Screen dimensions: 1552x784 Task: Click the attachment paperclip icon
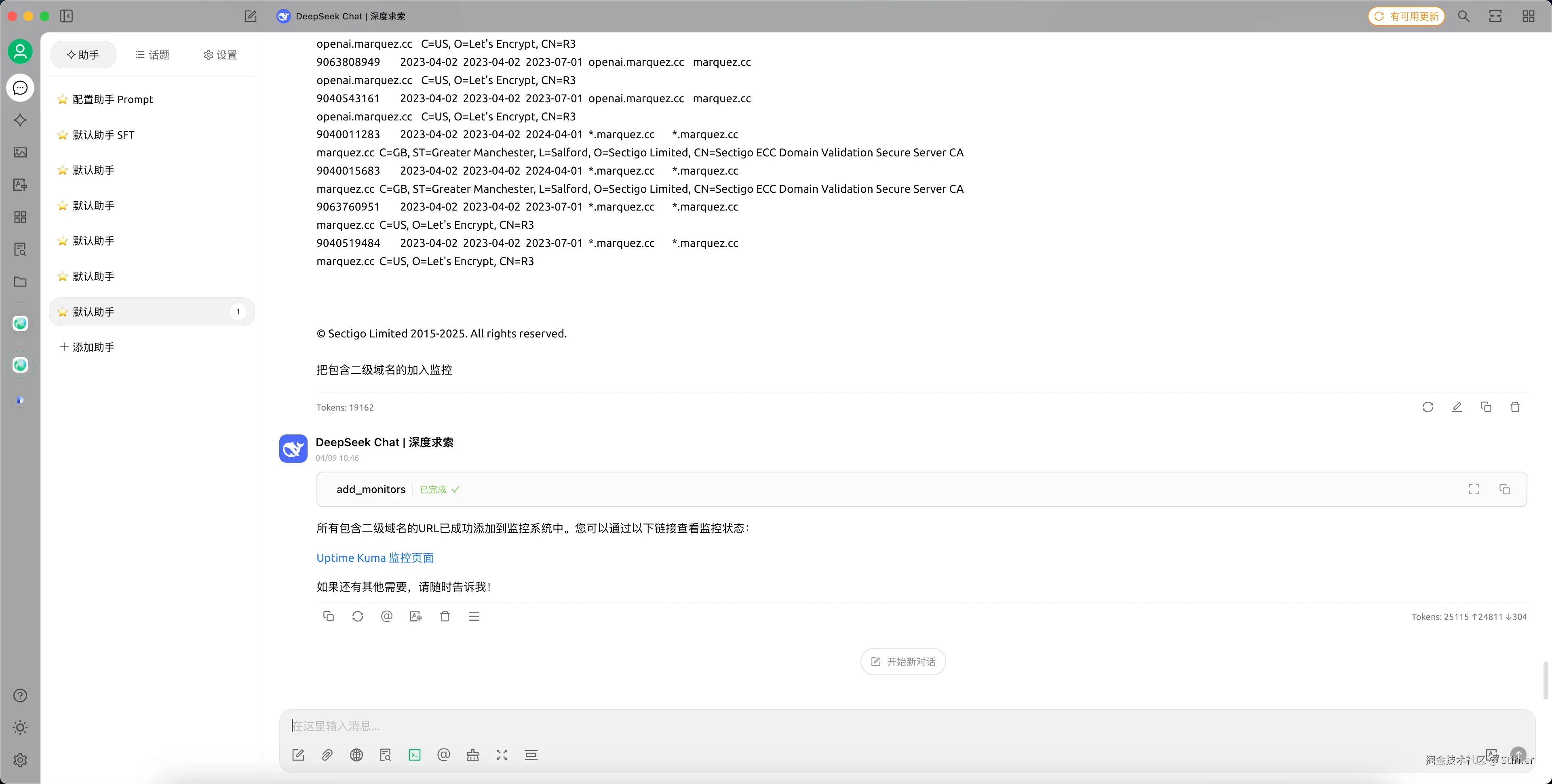327,755
